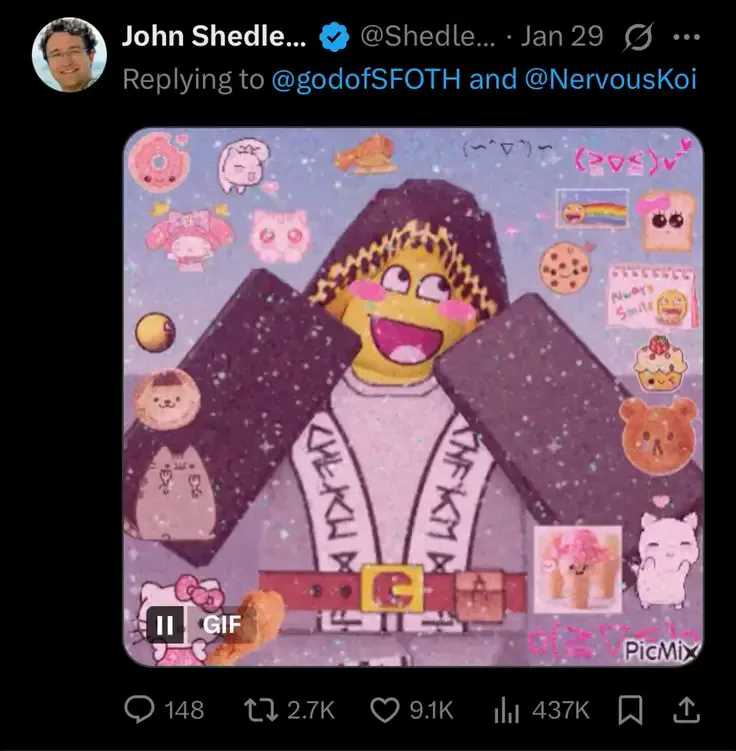
Task: Click the display name John Shedle...
Action: (x=214, y=36)
